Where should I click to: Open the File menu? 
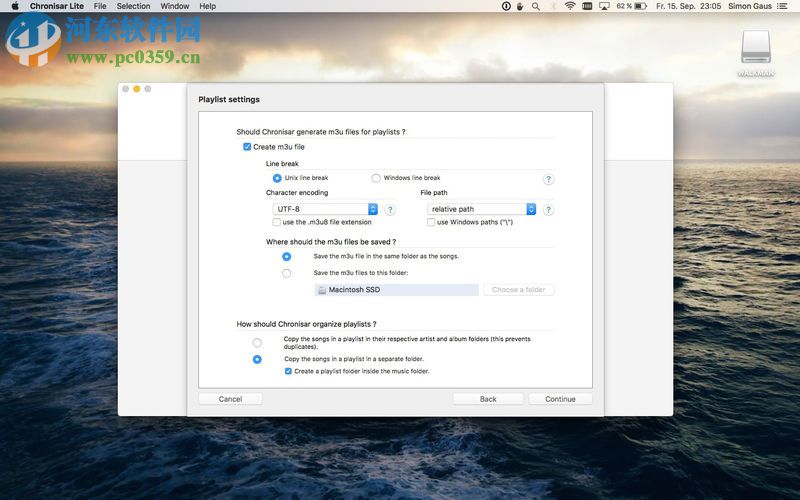point(100,6)
